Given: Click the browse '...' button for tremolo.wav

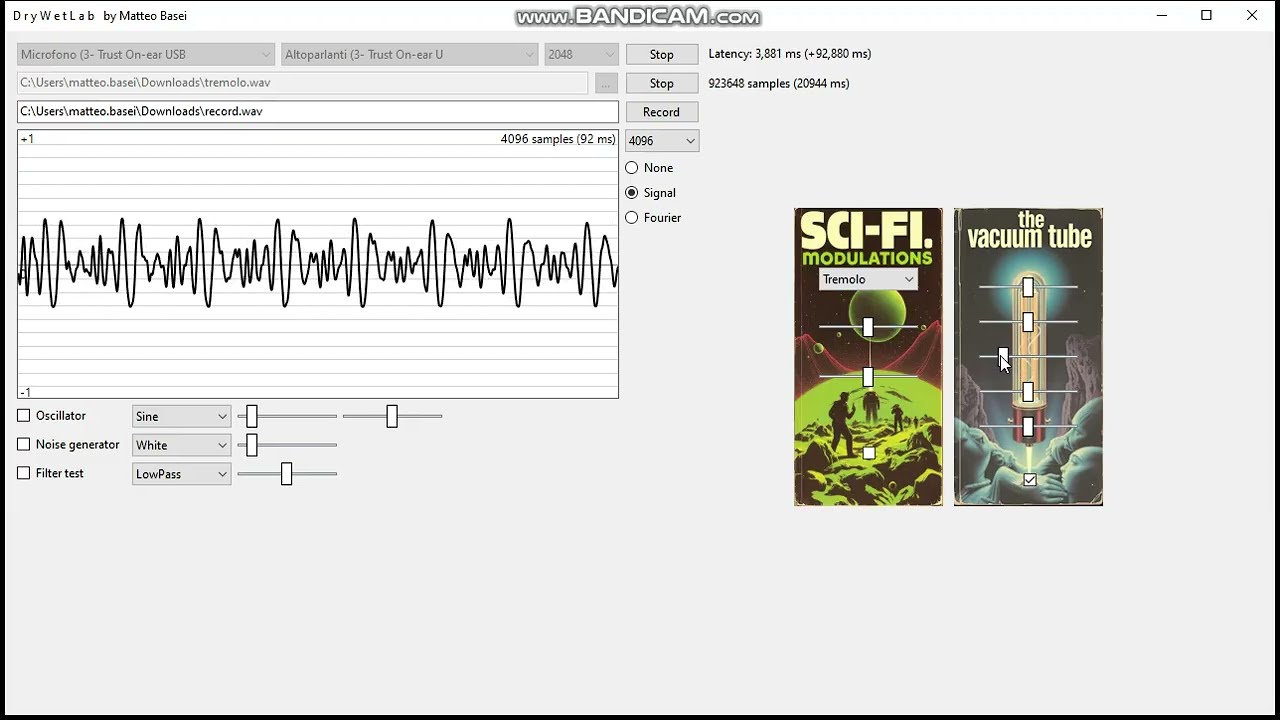Looking at the screenshot, I should tap(606, 84).
